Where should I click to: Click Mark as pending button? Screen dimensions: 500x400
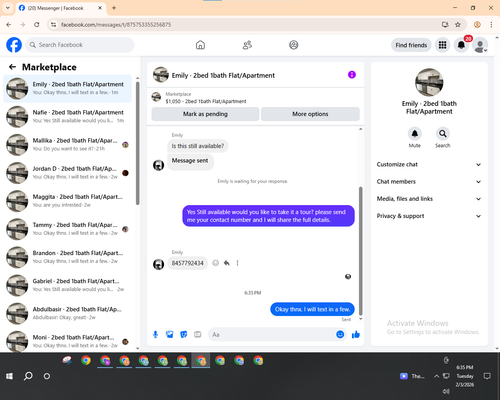click(205, 114)
